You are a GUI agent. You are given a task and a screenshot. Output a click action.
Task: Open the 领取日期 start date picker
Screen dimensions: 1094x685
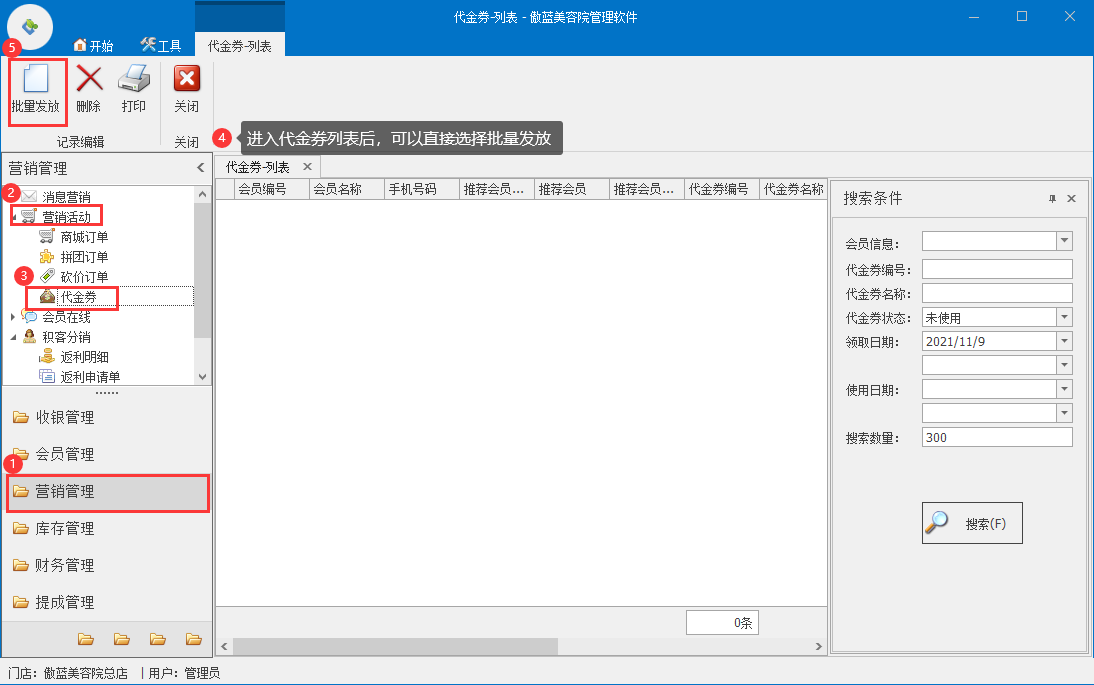pyautogui.click(x=1064, y=341)
